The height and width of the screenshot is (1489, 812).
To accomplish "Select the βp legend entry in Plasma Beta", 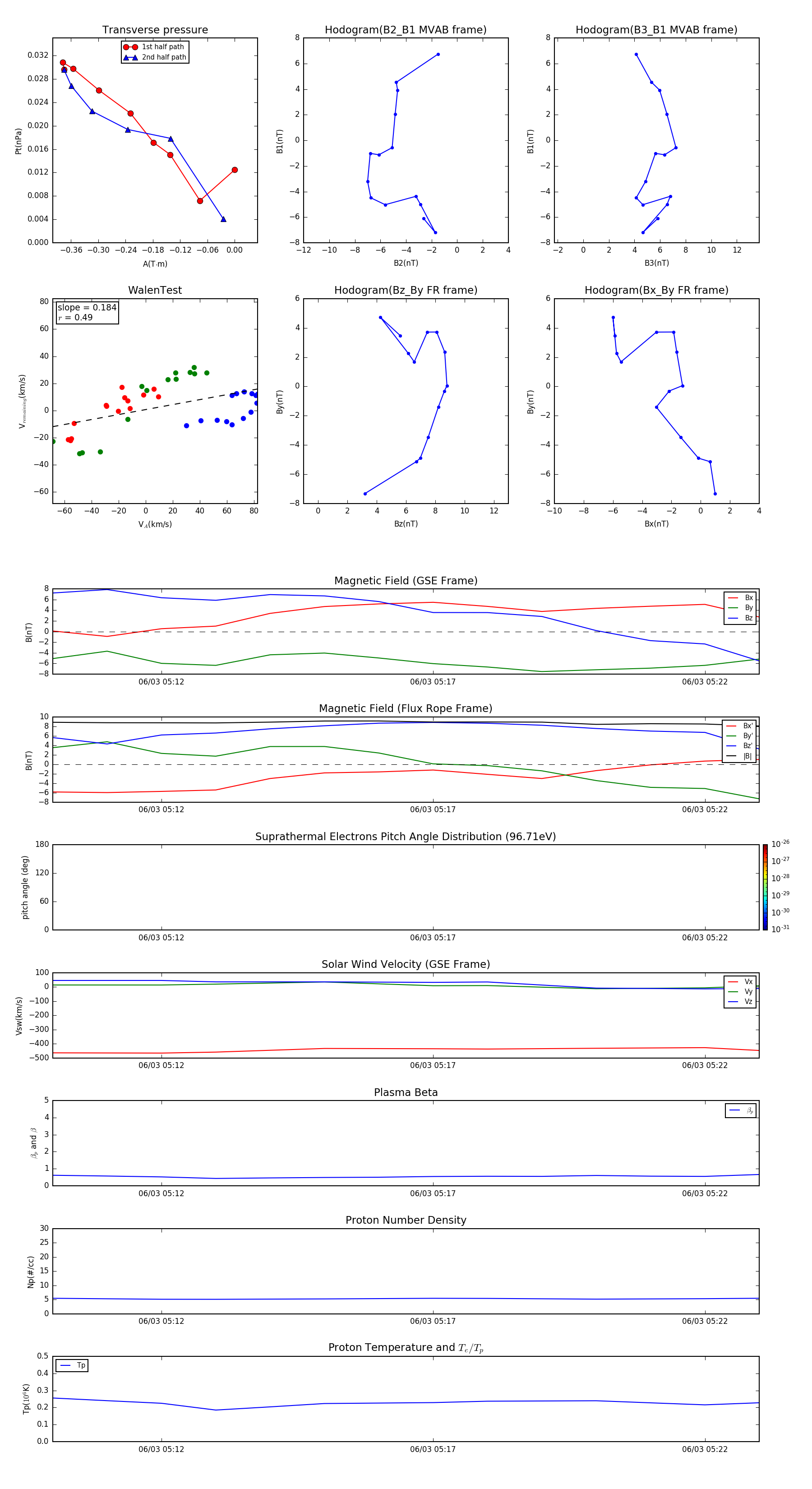I will [741, 1110].
